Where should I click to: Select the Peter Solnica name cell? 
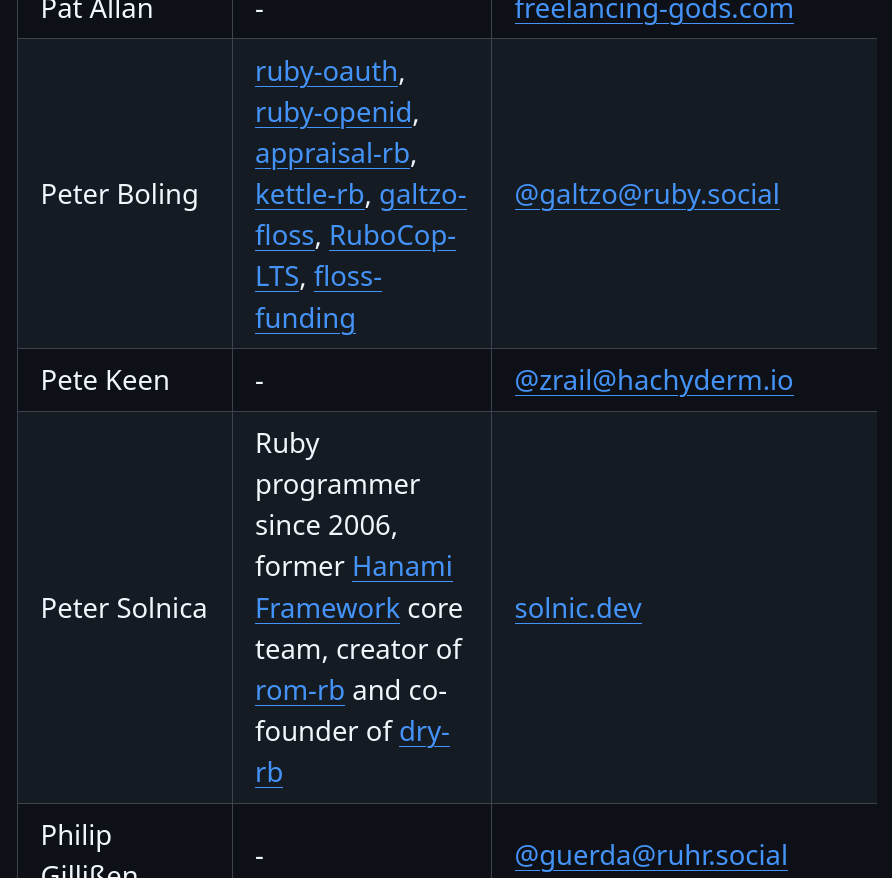(124, 608)
